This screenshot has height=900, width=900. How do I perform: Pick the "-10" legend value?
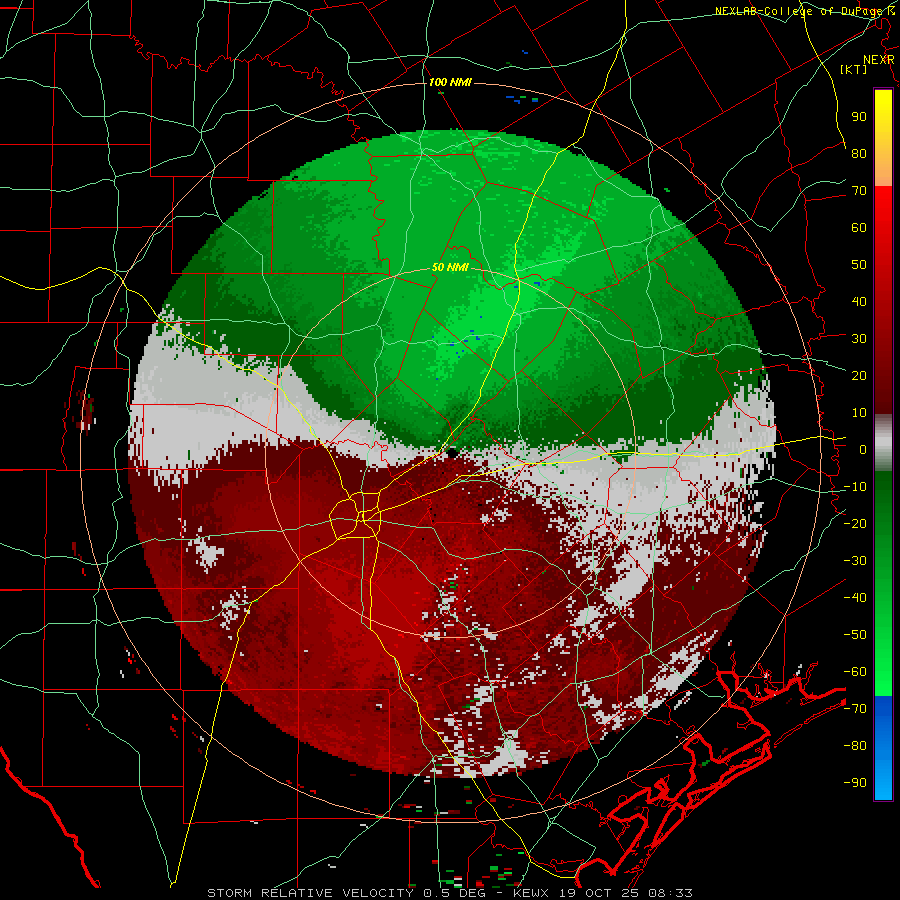point(855,487)
